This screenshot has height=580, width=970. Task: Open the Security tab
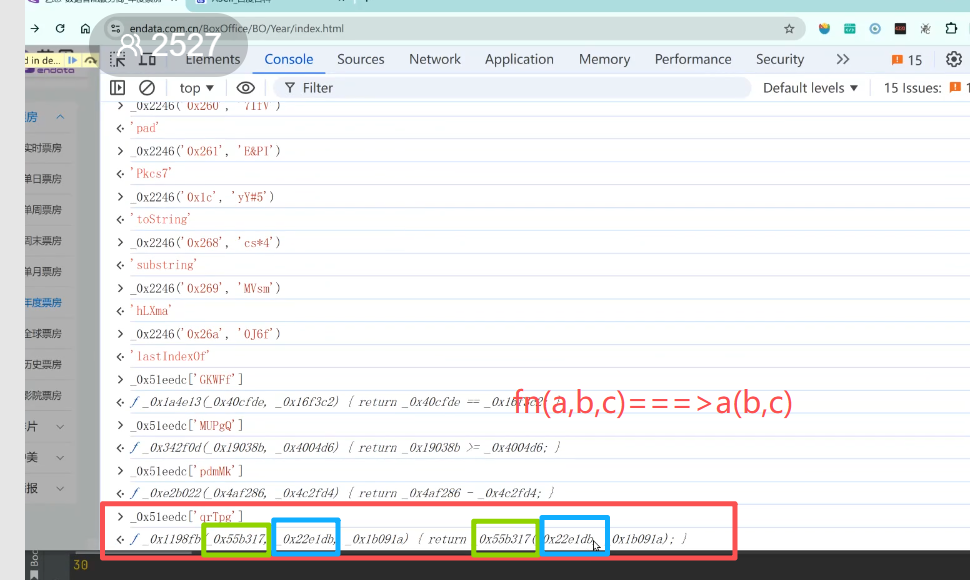pos(779,59)
